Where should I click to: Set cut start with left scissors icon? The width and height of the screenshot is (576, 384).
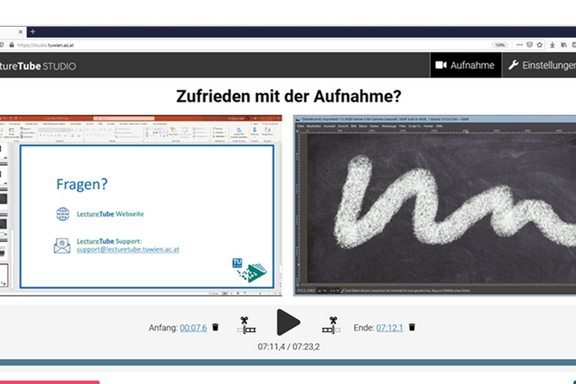click(246, 325)
